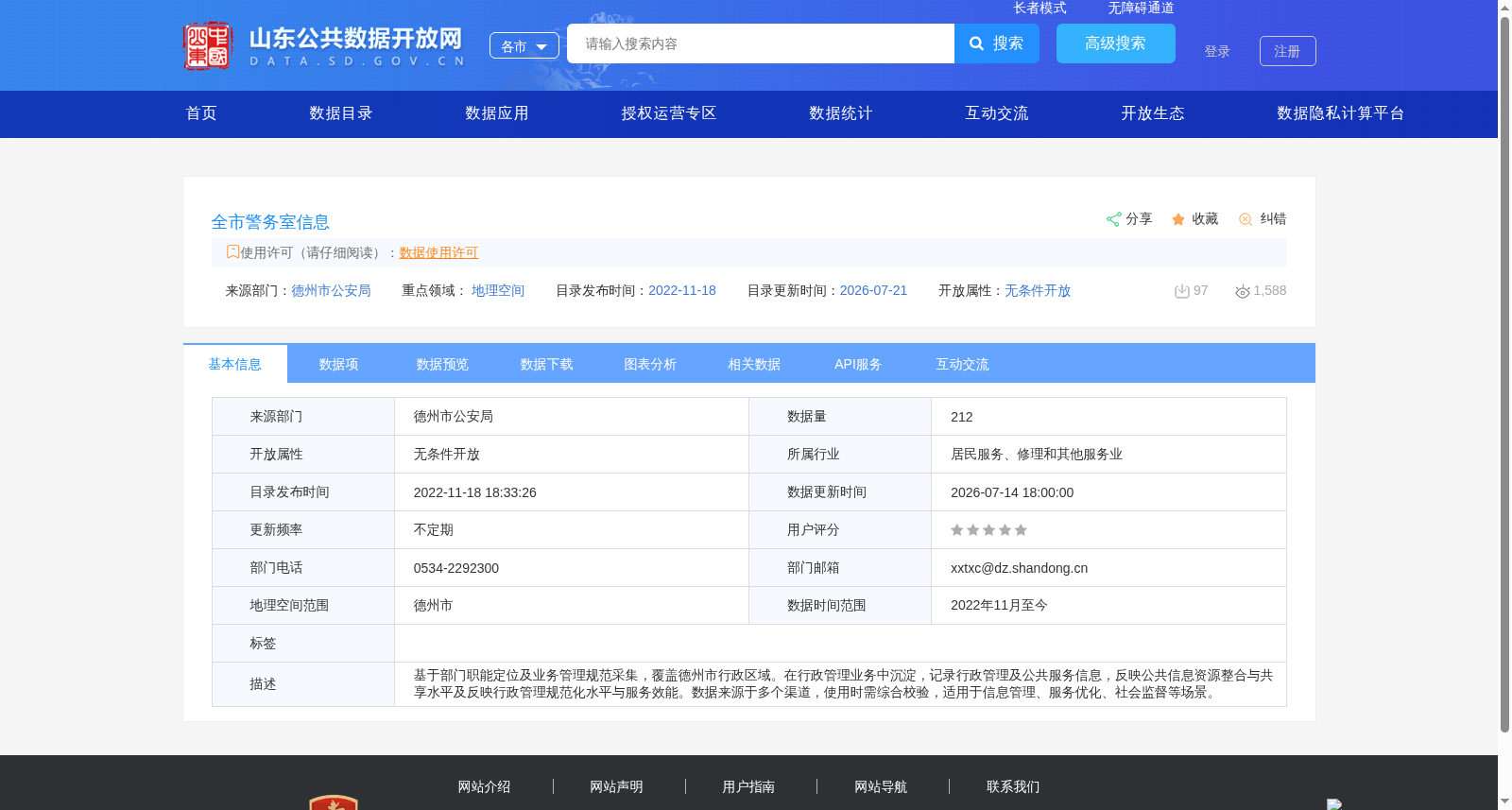Click the 高级搜索 button
The image size is (1512, 810).
pyautogui.click(x=1116, y=43)
